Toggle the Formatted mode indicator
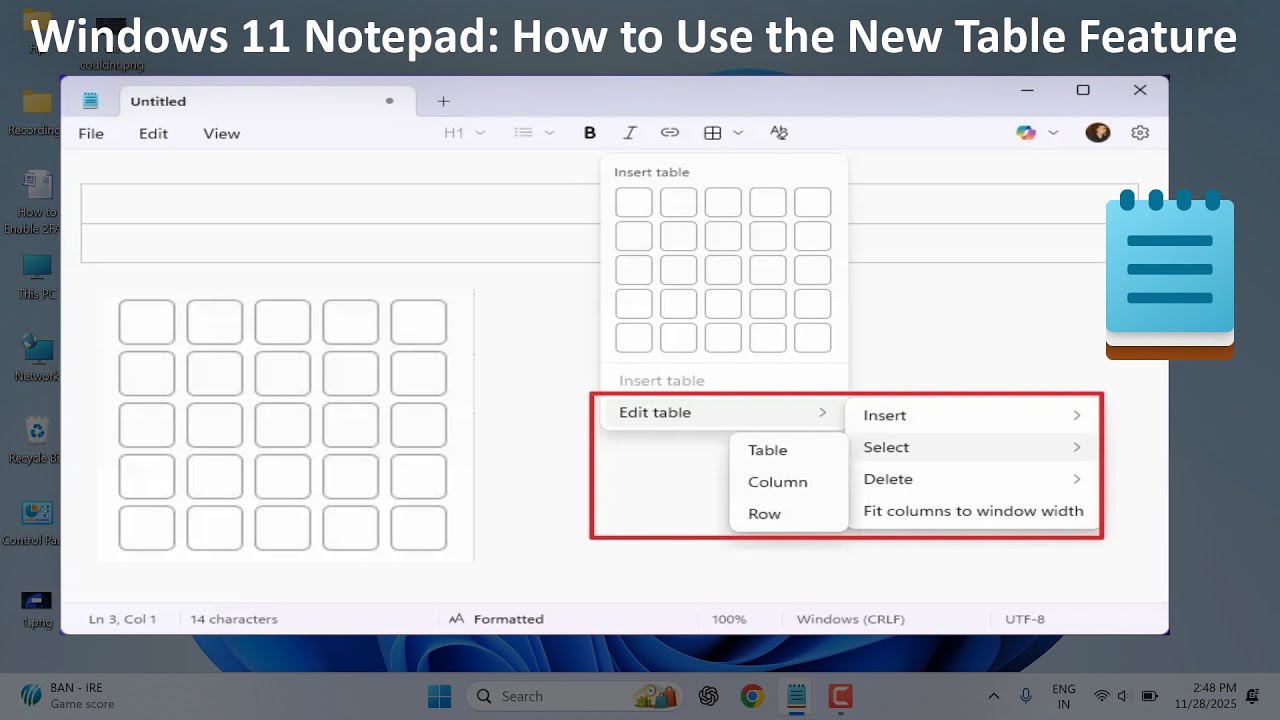The height and width of the screenshot is (720, 1280). (x=496, y=619)
